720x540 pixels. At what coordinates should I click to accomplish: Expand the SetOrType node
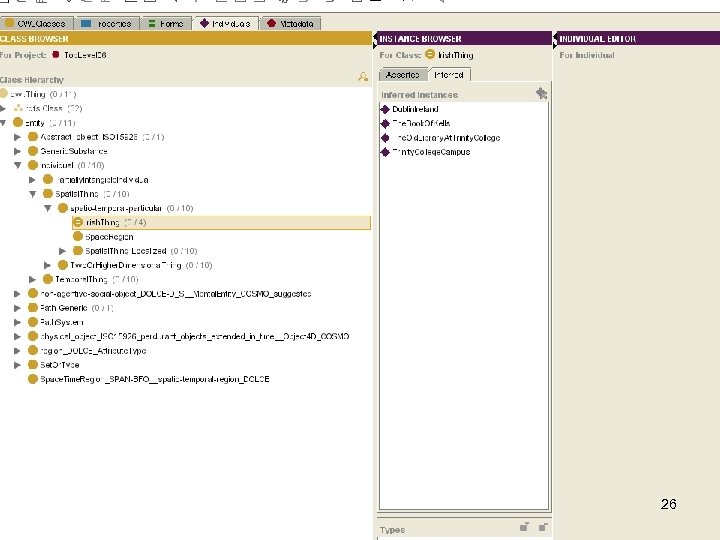click(17, 365)
